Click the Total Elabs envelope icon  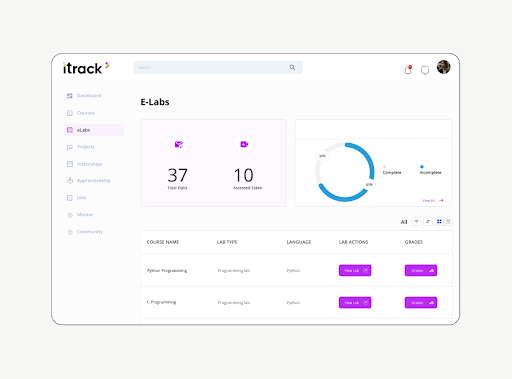[x=179, y=144]
